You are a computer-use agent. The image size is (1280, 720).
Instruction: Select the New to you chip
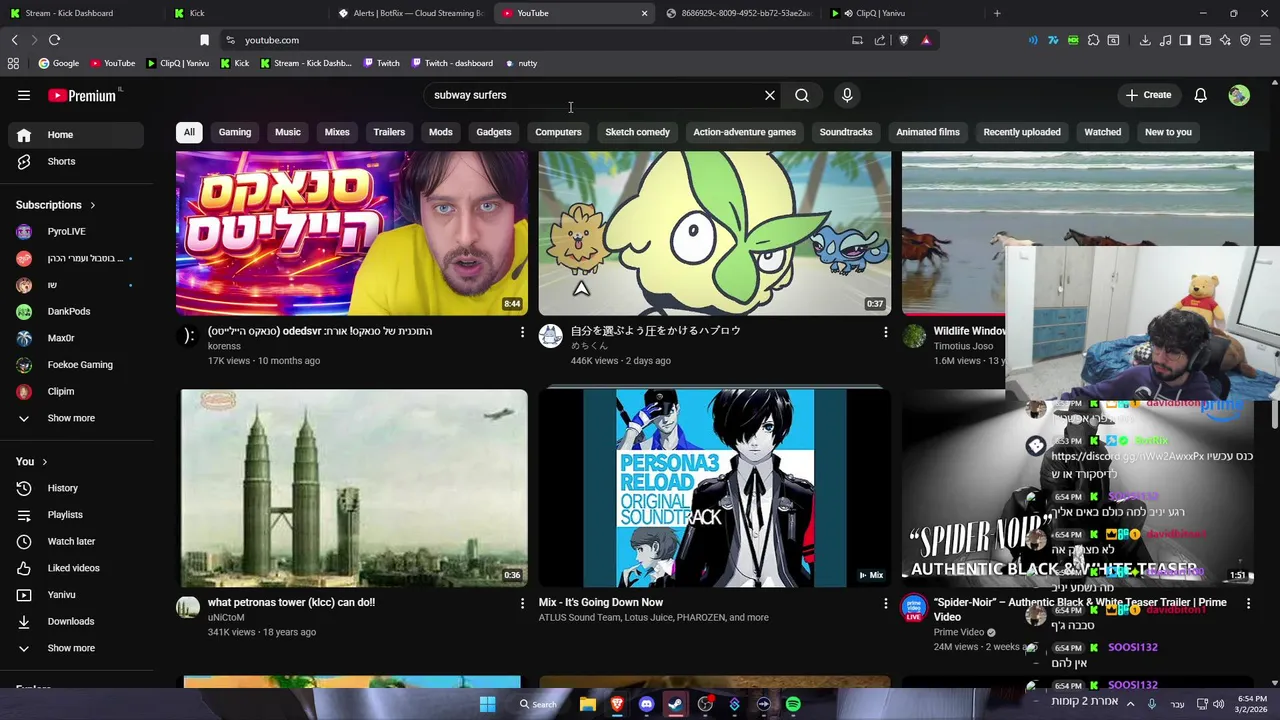[x=1168, y=132]
